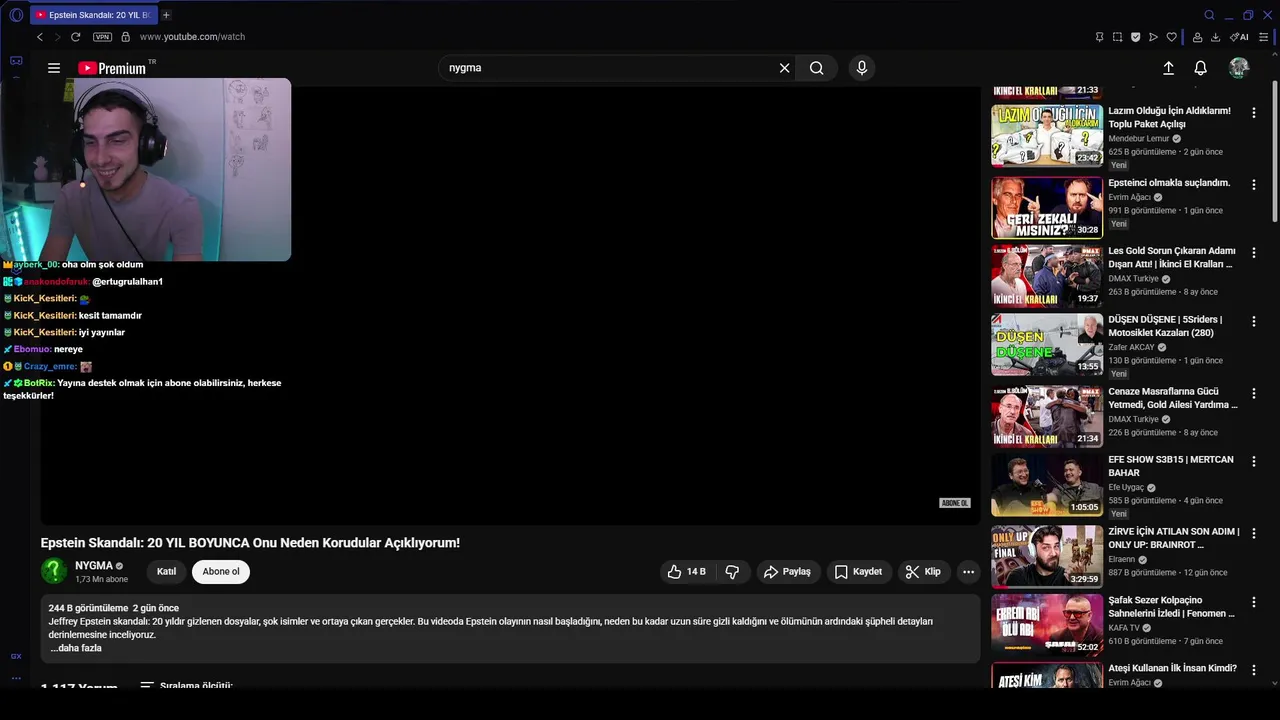Go back with the browser back arrow
The height and width of the screenshot is (720, 1280).
[x=40, y=37]
